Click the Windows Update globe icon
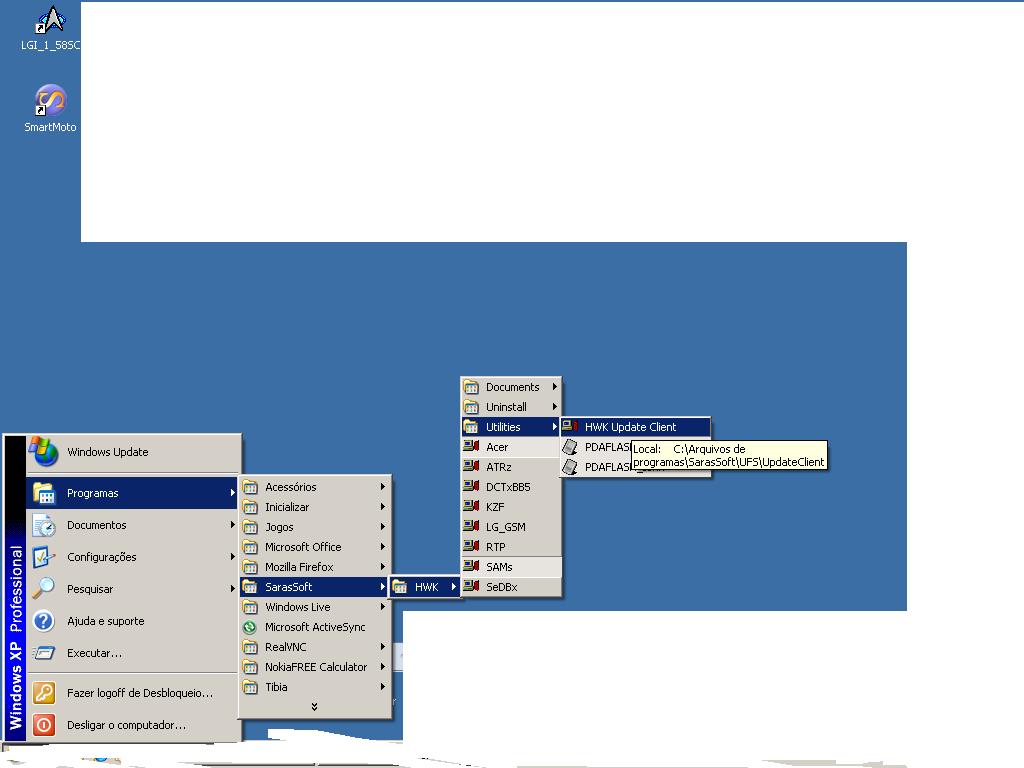 tap(44, 451)
